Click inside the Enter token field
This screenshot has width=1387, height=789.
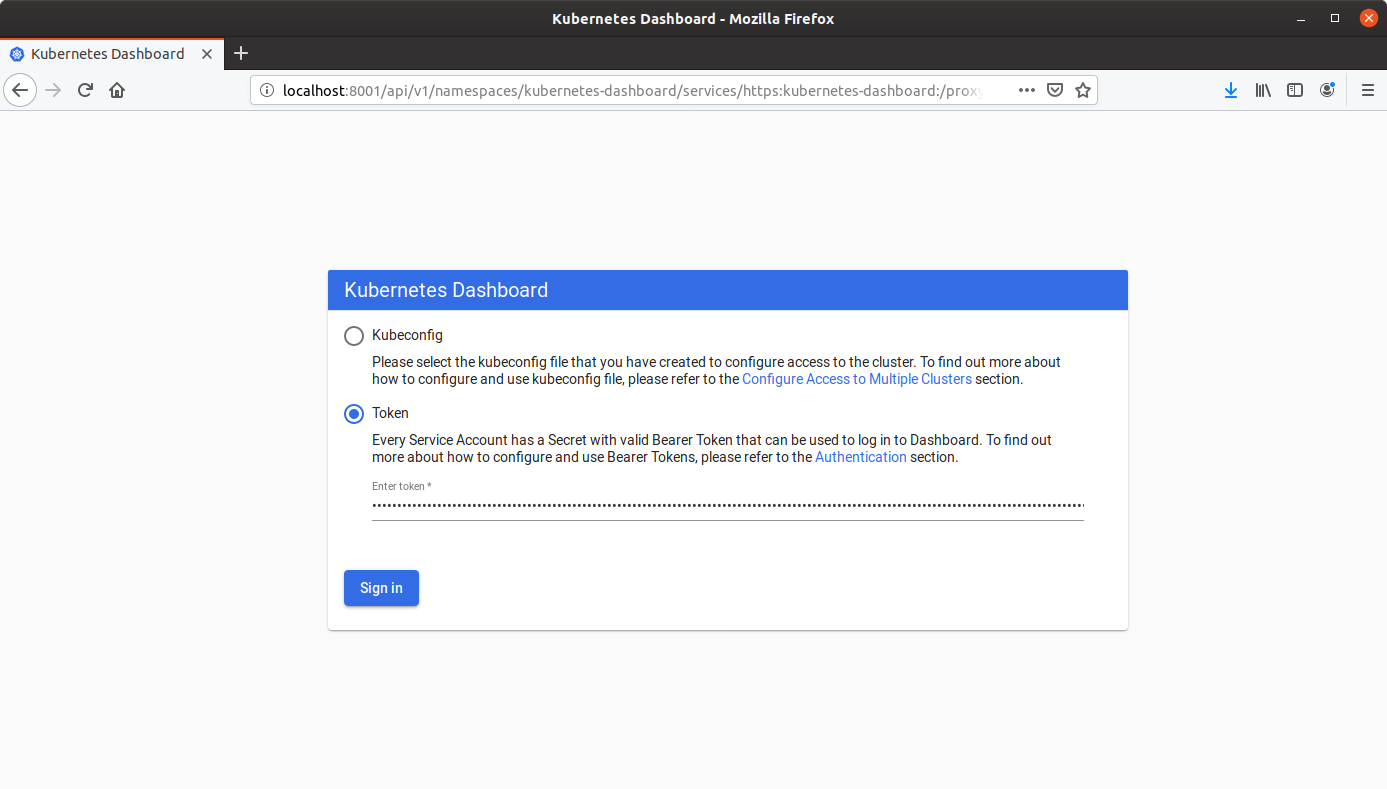(728, 506)
